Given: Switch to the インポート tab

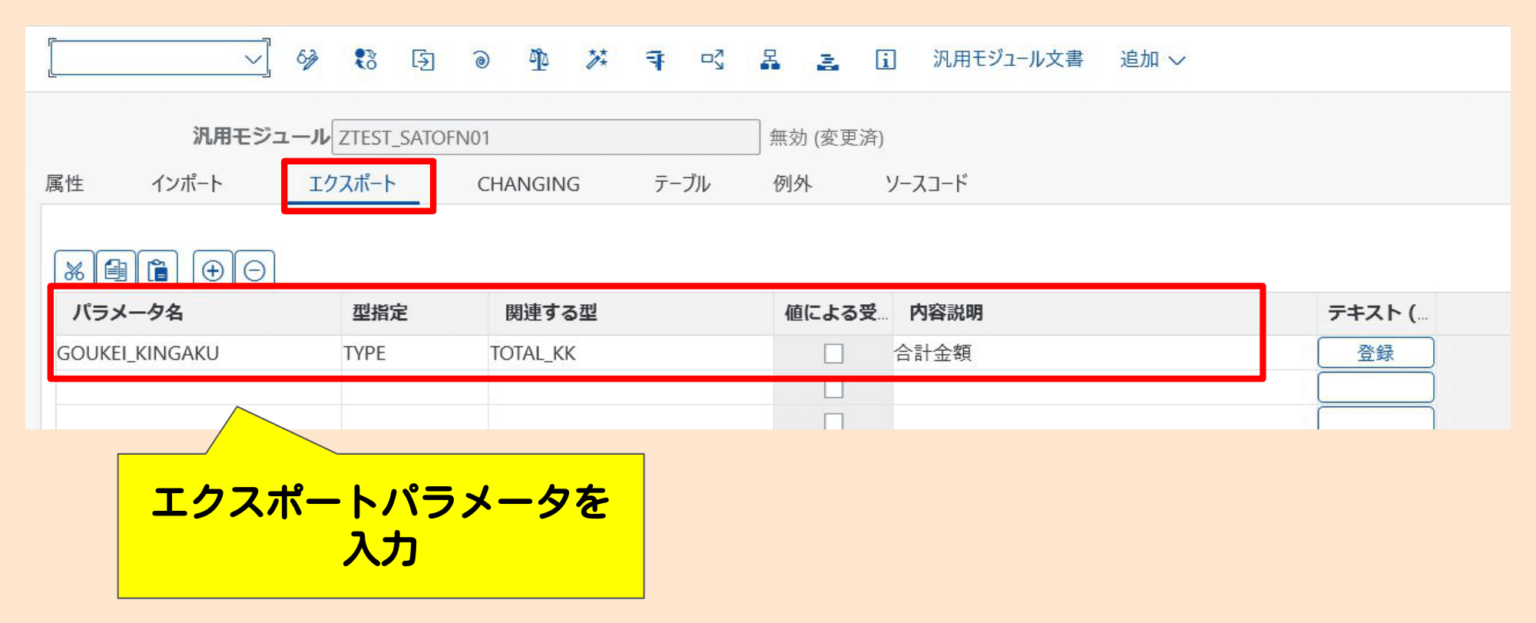Looking at the screenshot, I should point(187,183).
